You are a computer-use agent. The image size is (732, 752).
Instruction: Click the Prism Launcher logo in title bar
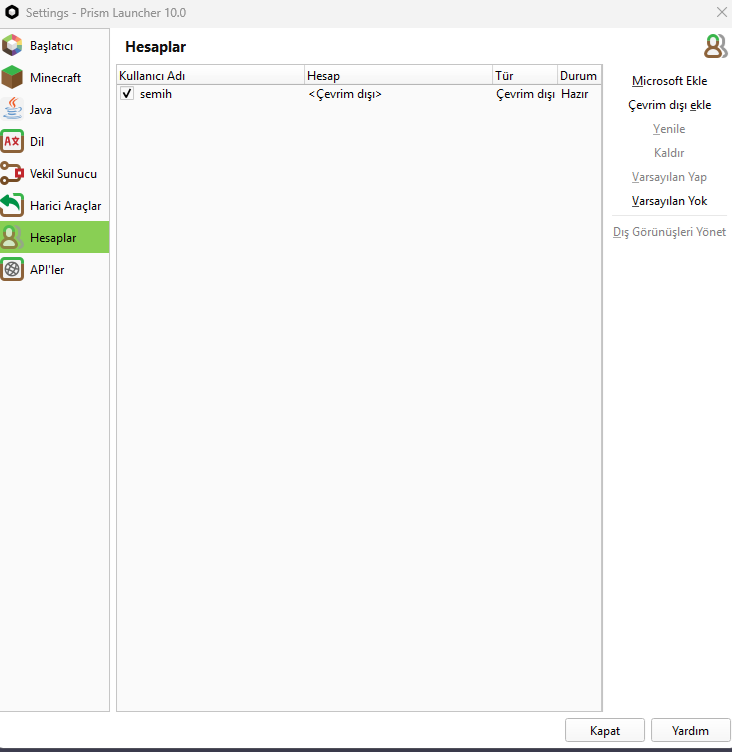point(12,12)
